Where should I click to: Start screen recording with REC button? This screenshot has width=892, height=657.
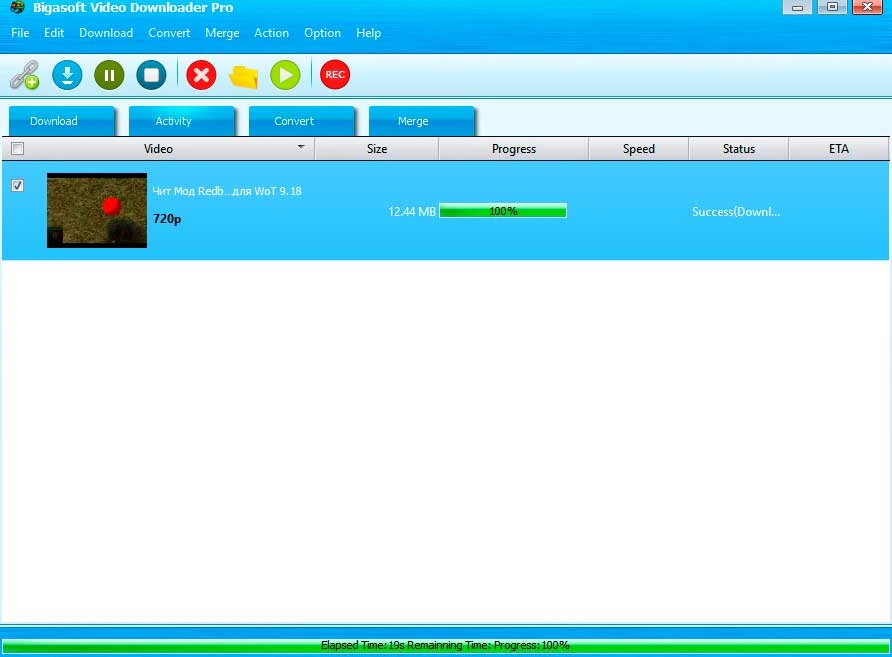pyautogui.click(x=335, y=75)
